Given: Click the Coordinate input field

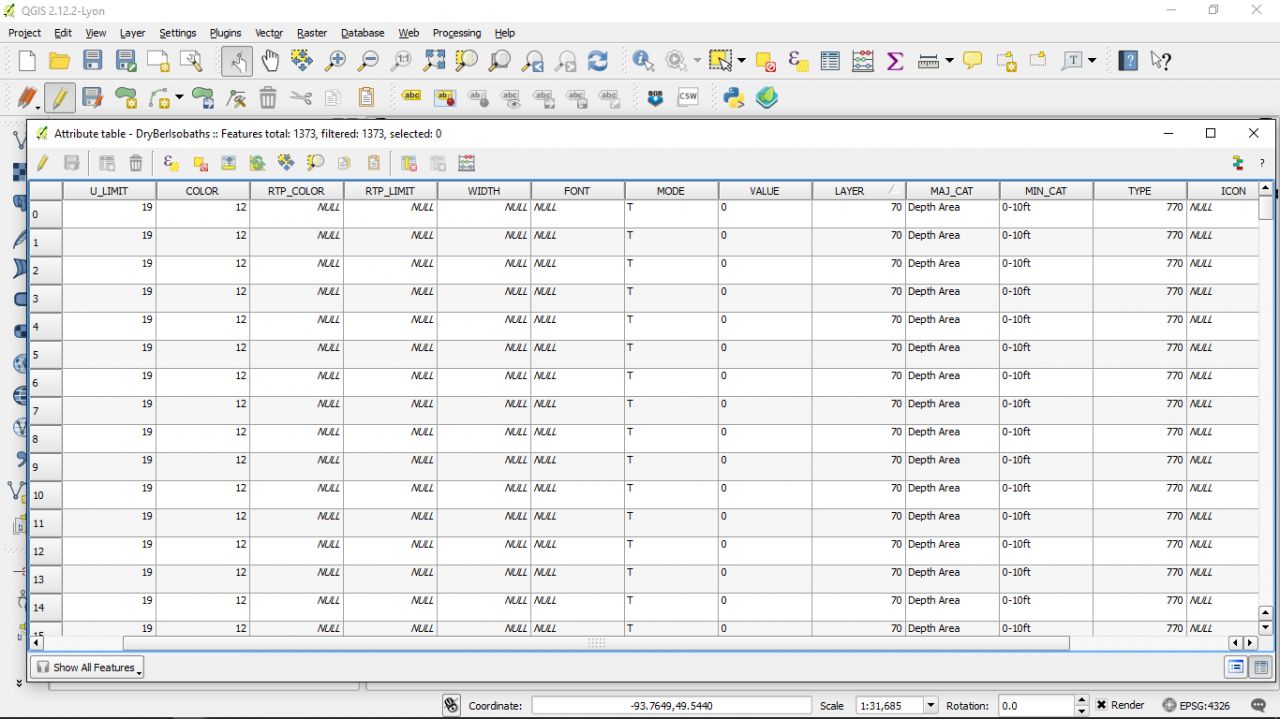Looking at the screenshot, I should click(x=671, y=705).
